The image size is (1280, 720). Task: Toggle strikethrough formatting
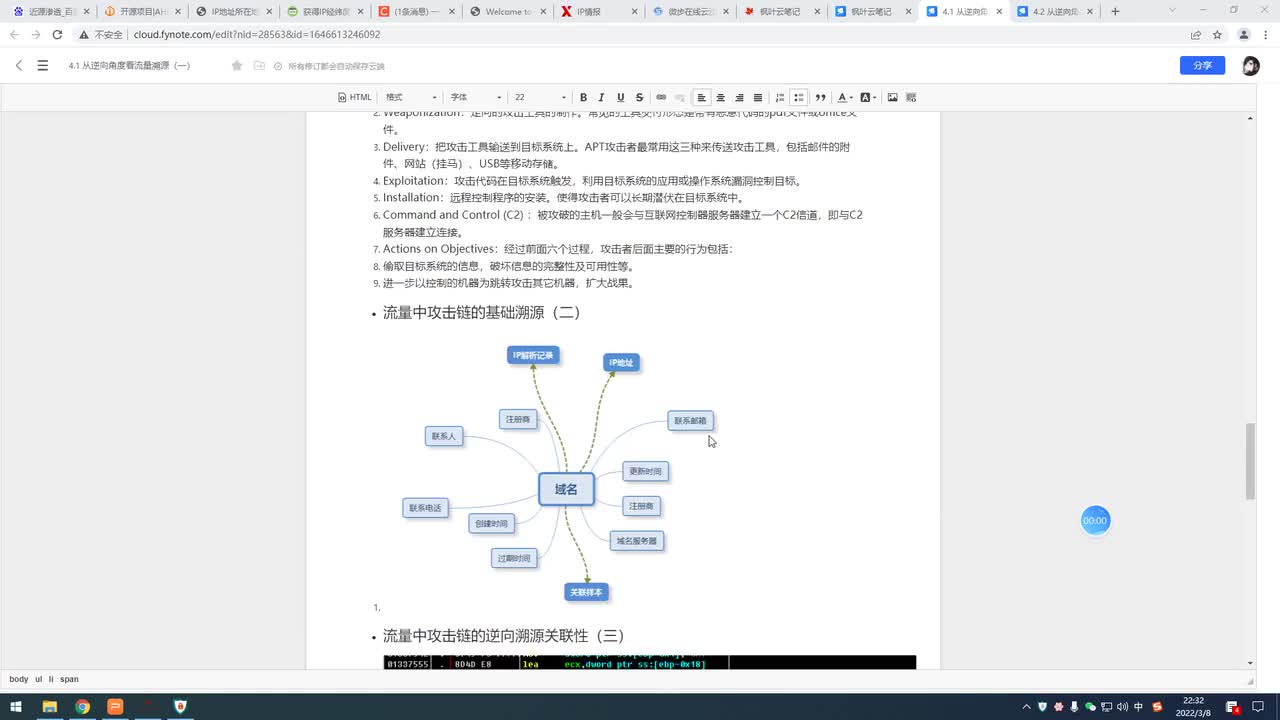click(x=639, y=97)
